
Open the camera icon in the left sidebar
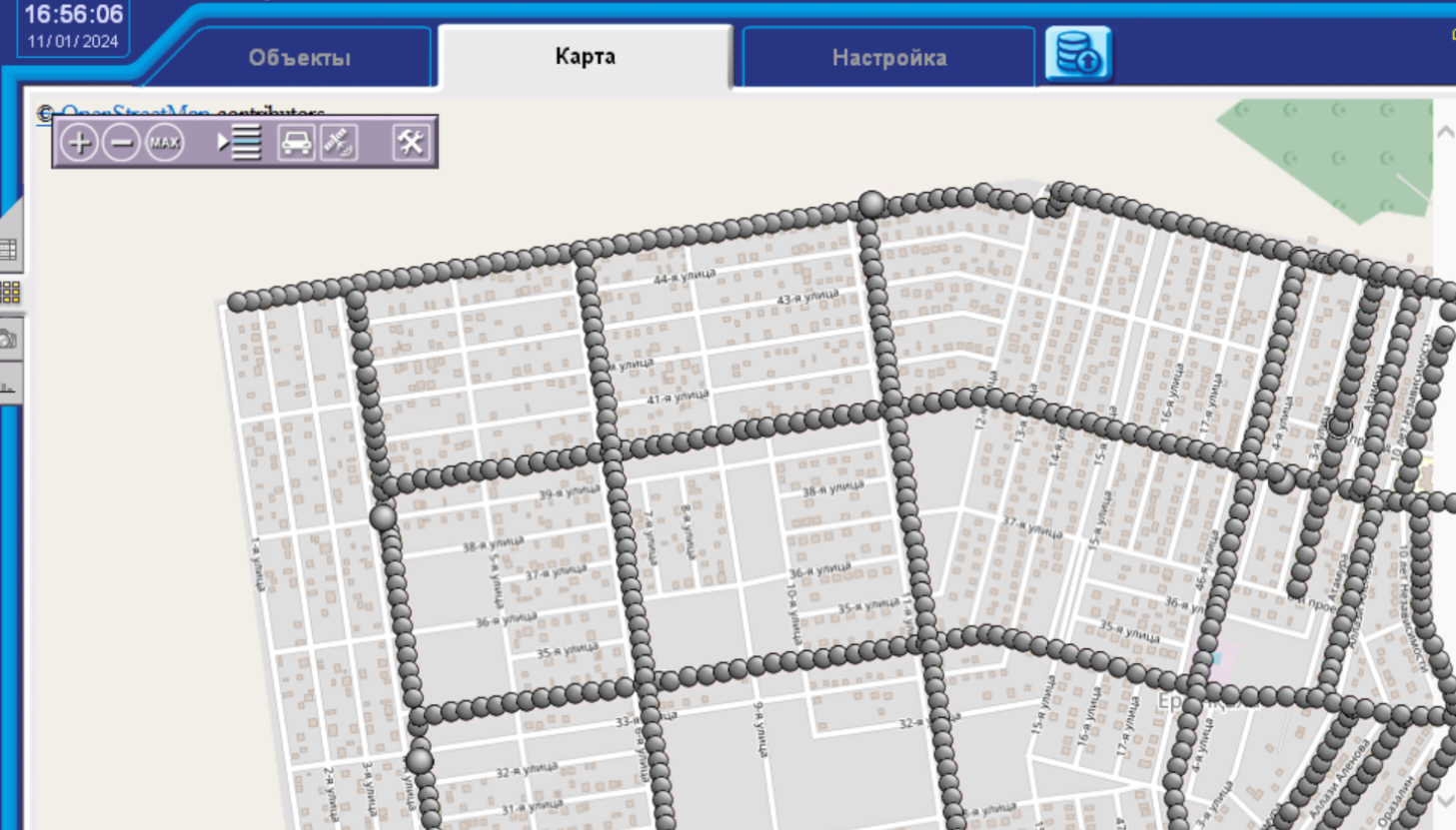(9, 340)
